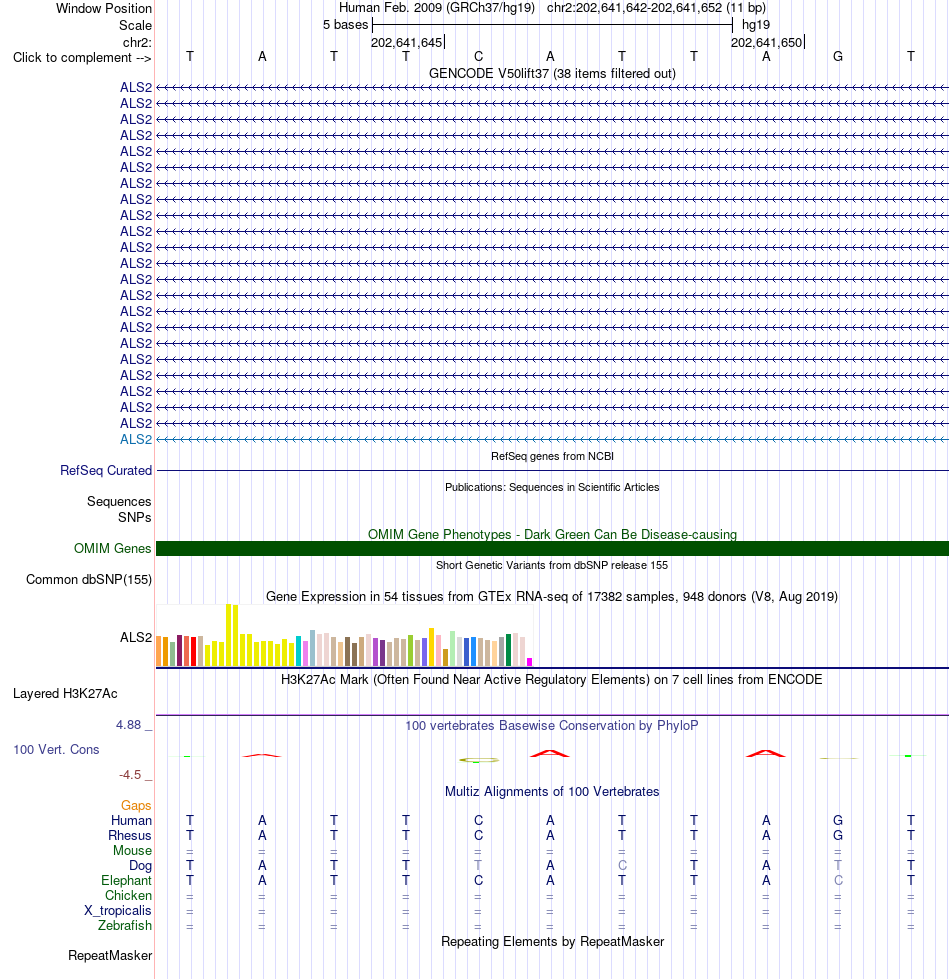The height and width of the screenshot is (979, 950).
Task: Click the -4.5 PhyloP lower limit
Action: [x=130, y=775]
